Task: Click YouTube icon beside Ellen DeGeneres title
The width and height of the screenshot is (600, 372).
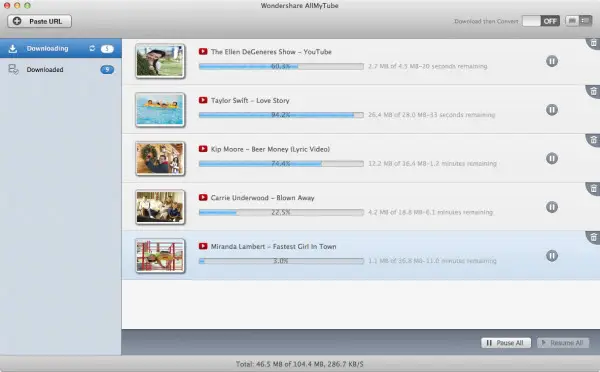Action: (x=203, y=51)
